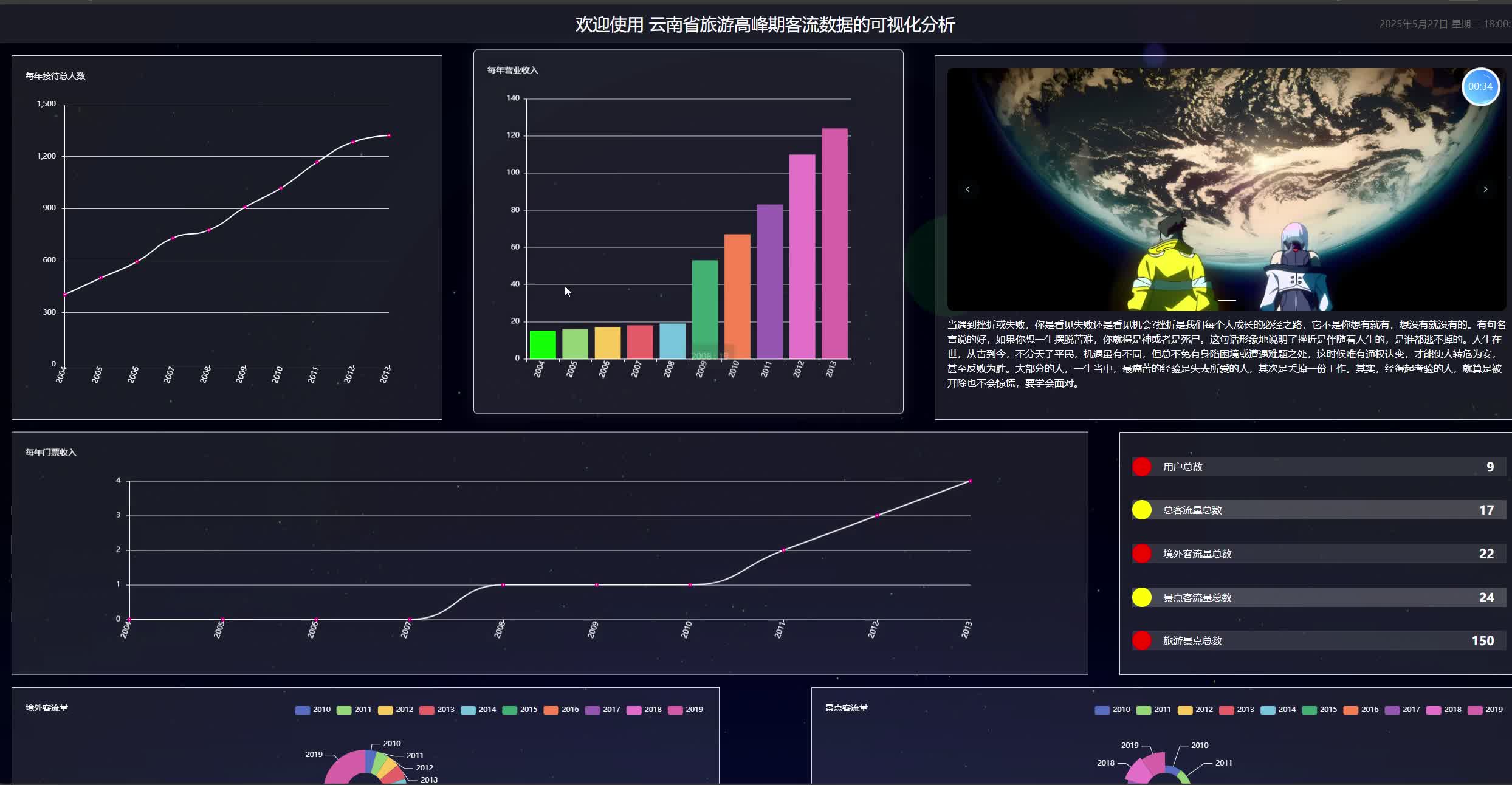The height and width of the screenshot is (785, 1512).
Task: Click yellow dot beside 景点客流量总数
Action: pyautogui.click(x=1141, y=597)
